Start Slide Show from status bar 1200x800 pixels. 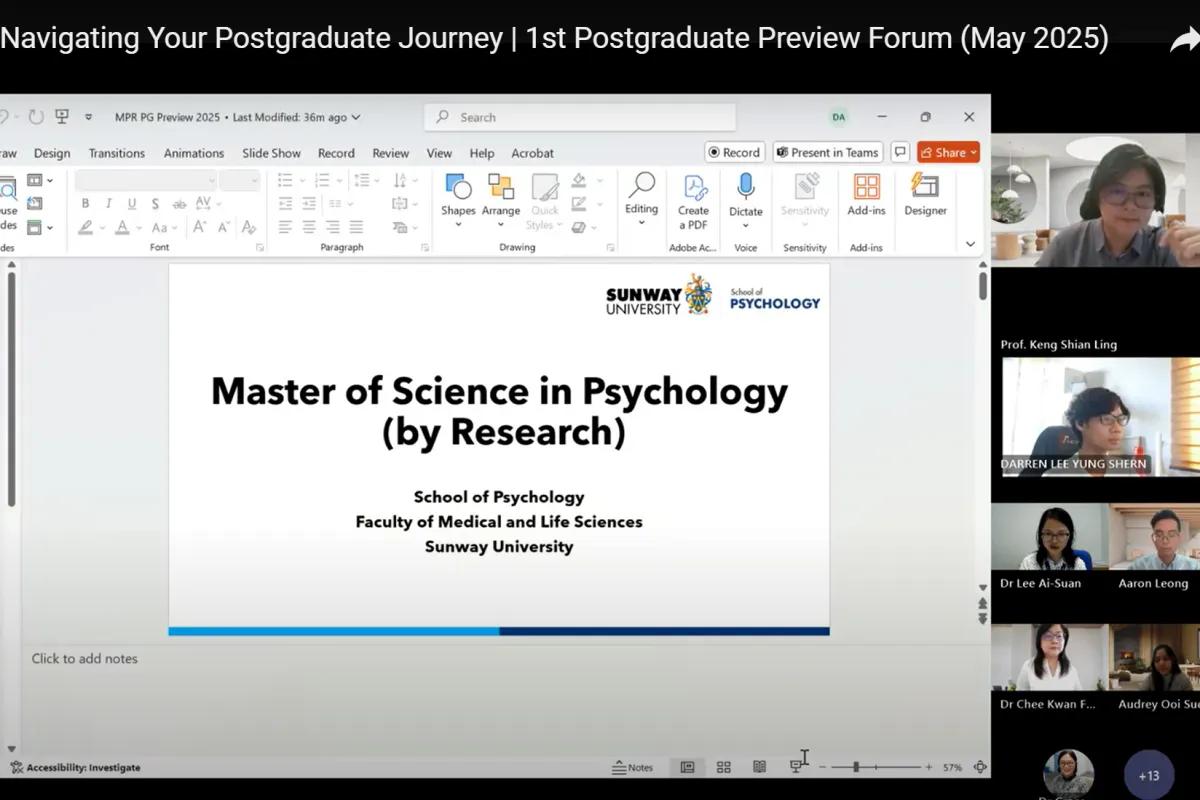(796, 767)
